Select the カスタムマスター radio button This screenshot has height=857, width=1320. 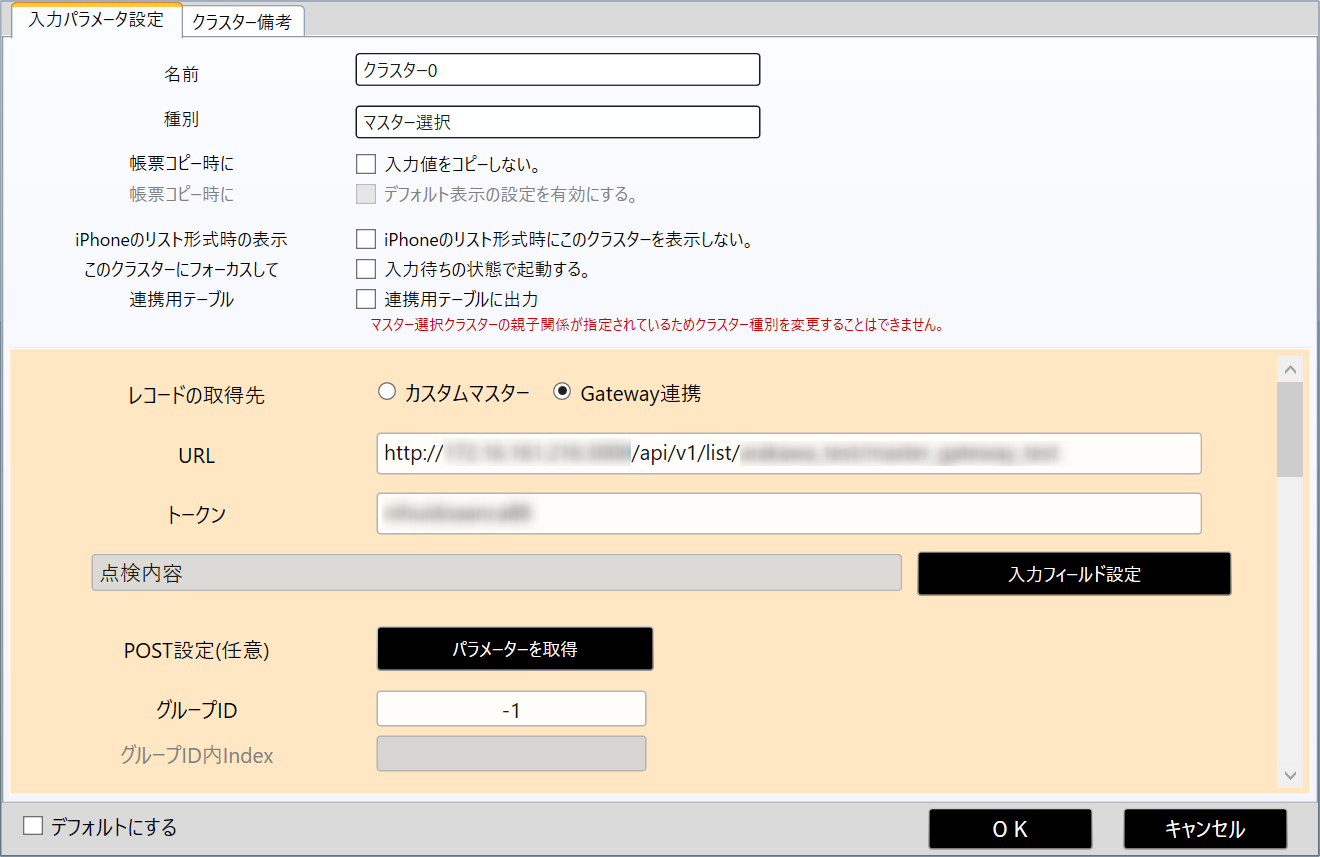pyautogui.click(x=387, y=393)
